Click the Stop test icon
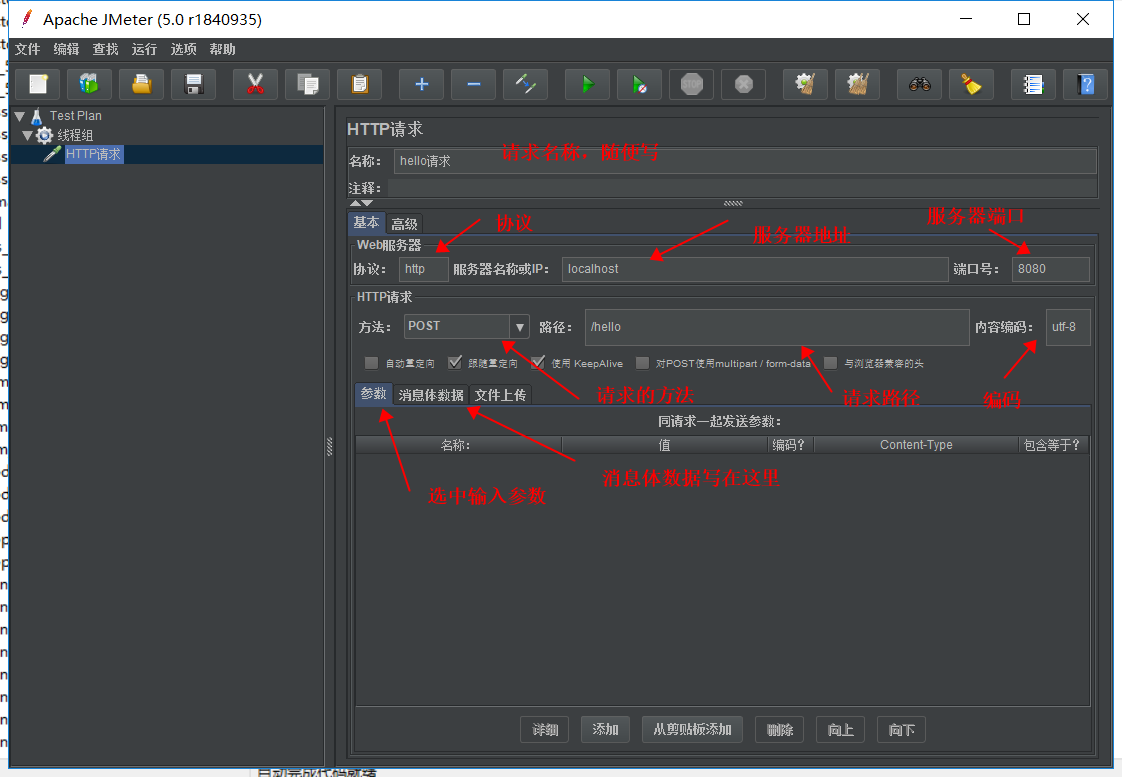The height and width of the screenshot is (777, 1122). click(692, 84)
